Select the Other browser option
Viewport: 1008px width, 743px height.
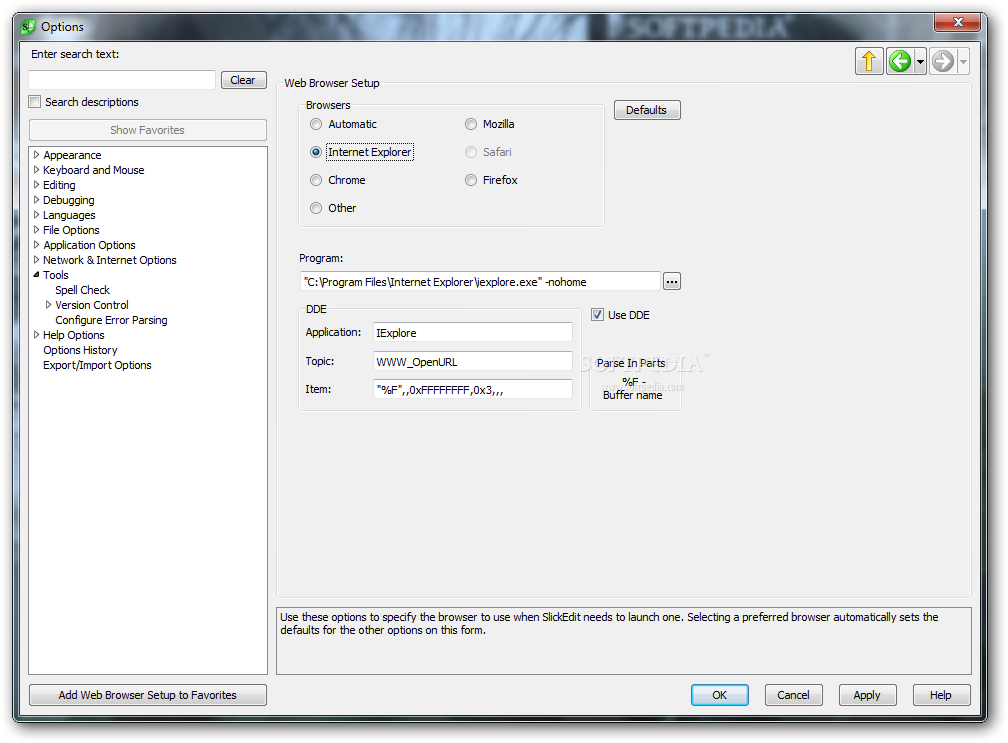pyautogui.click(x=316, y=208)
